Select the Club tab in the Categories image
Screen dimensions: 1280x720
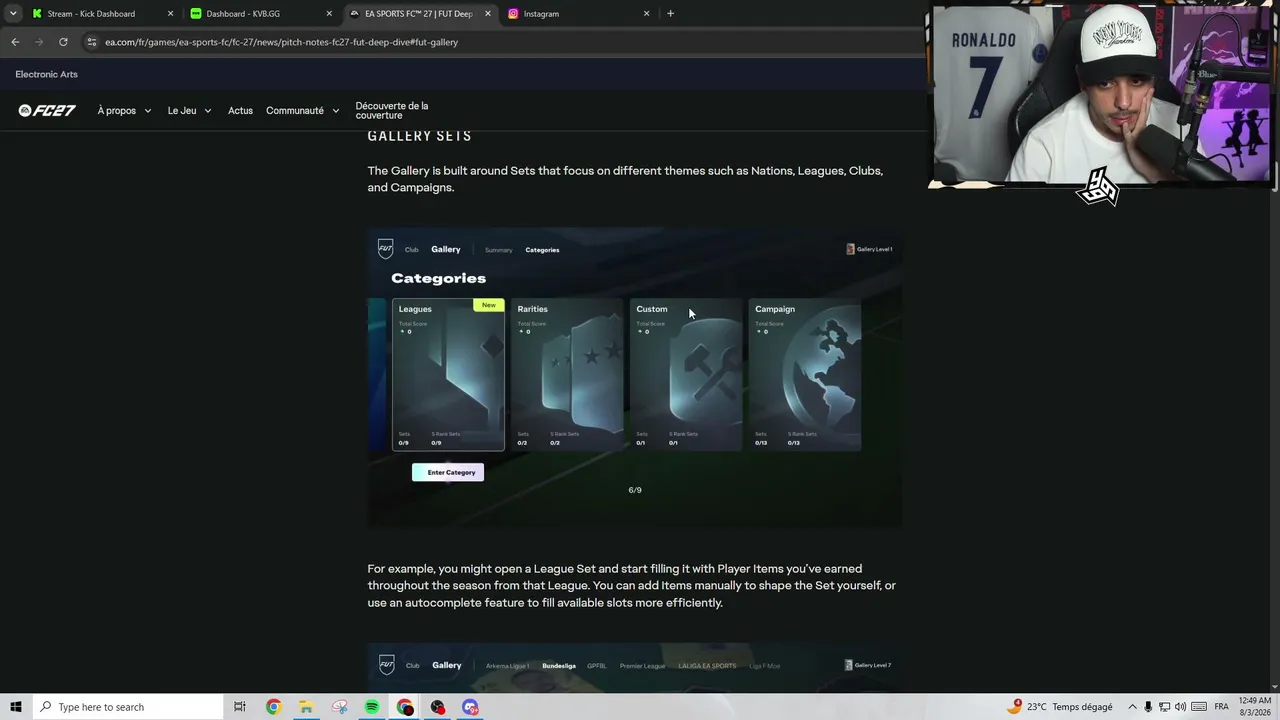tap(411, 250)
